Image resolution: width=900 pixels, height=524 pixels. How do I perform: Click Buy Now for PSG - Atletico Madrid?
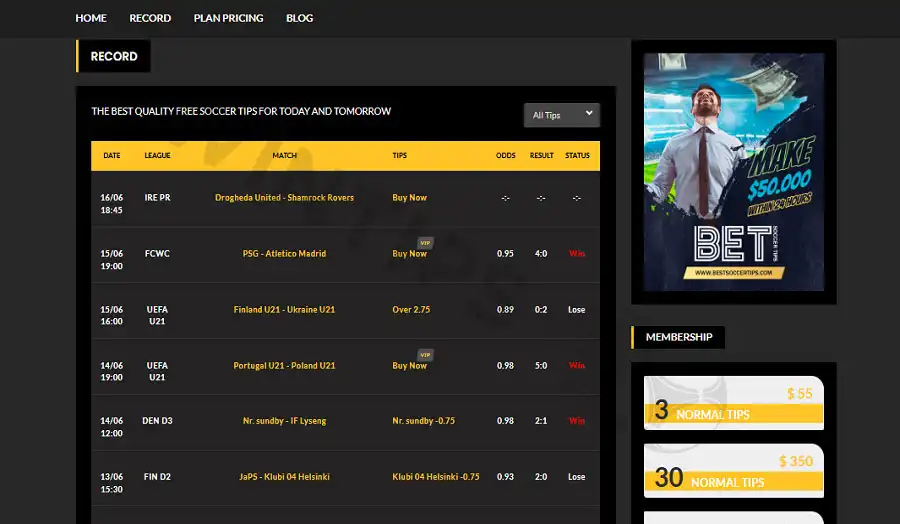409,254
